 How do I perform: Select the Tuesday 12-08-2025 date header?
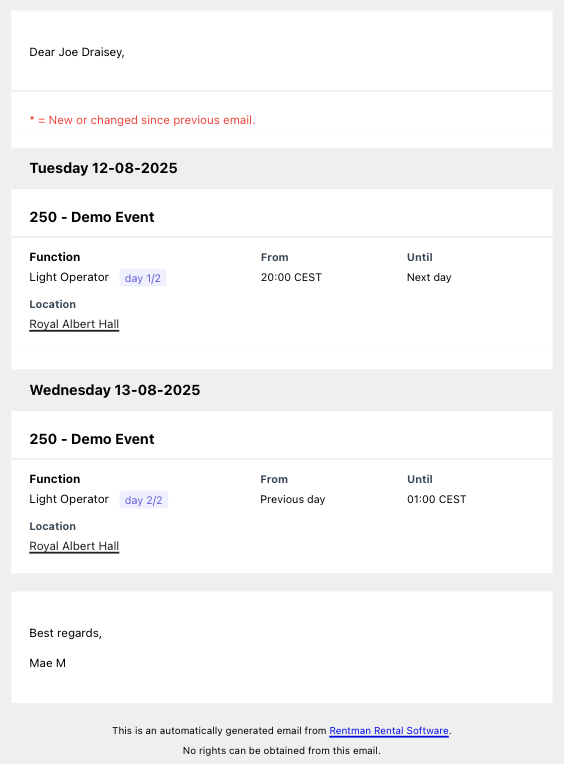click(x=103, y=168)
